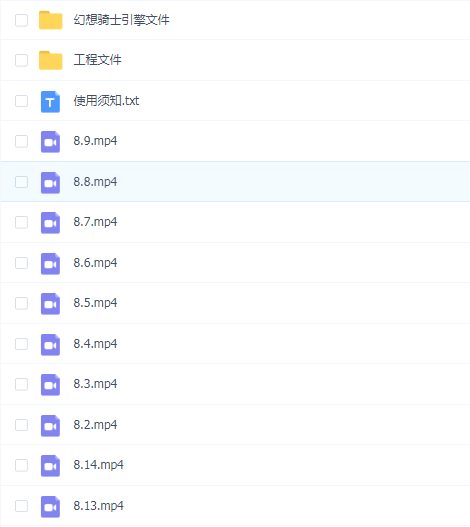The width and height of the screenshot is (470, 527).
Task: Click the 8.13.mp4 file name
Action: 99,506
